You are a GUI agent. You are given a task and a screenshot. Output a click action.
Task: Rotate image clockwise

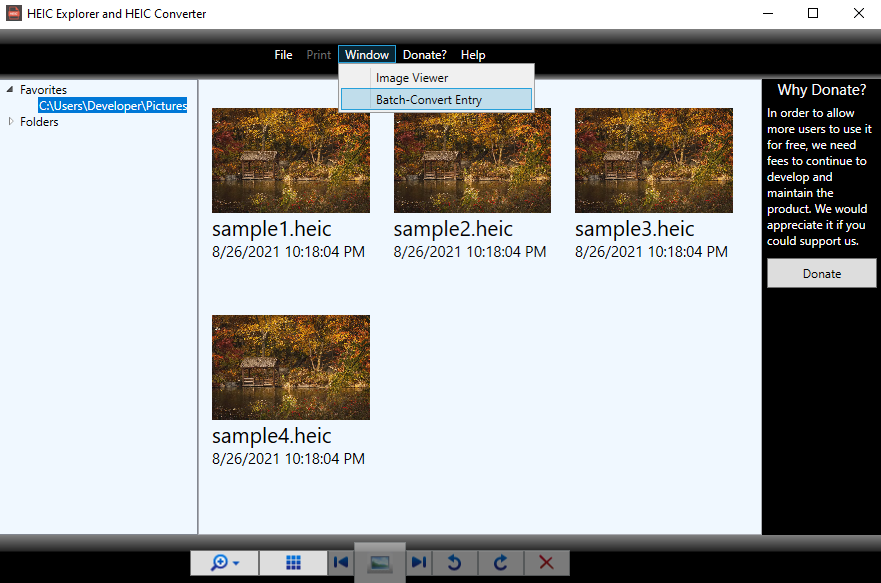pyautogui.click(x=501, y=563)
